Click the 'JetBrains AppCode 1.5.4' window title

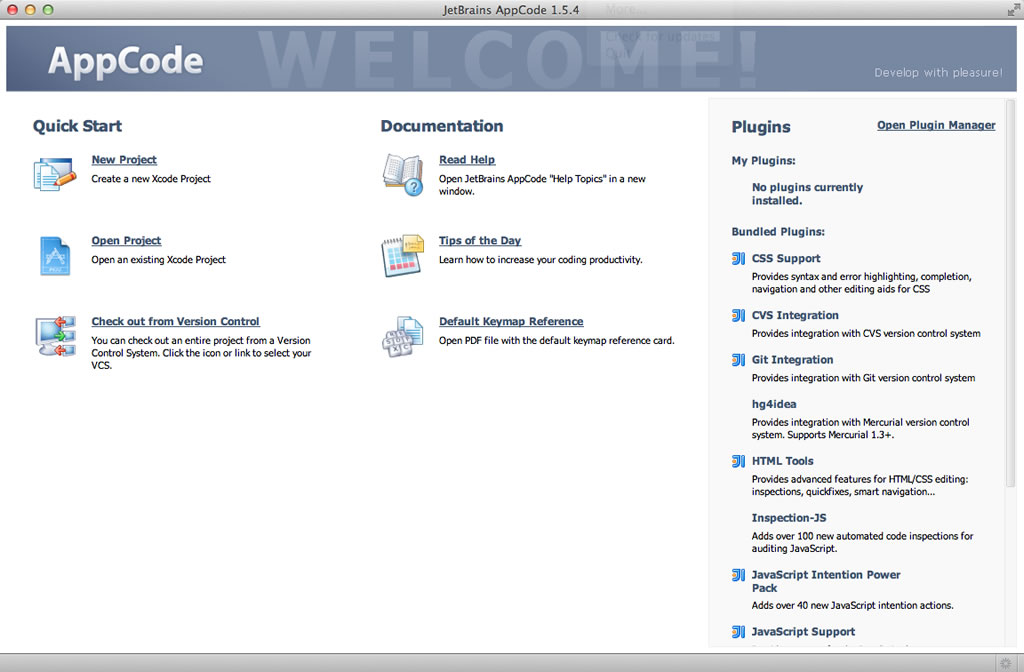point(511,10)
